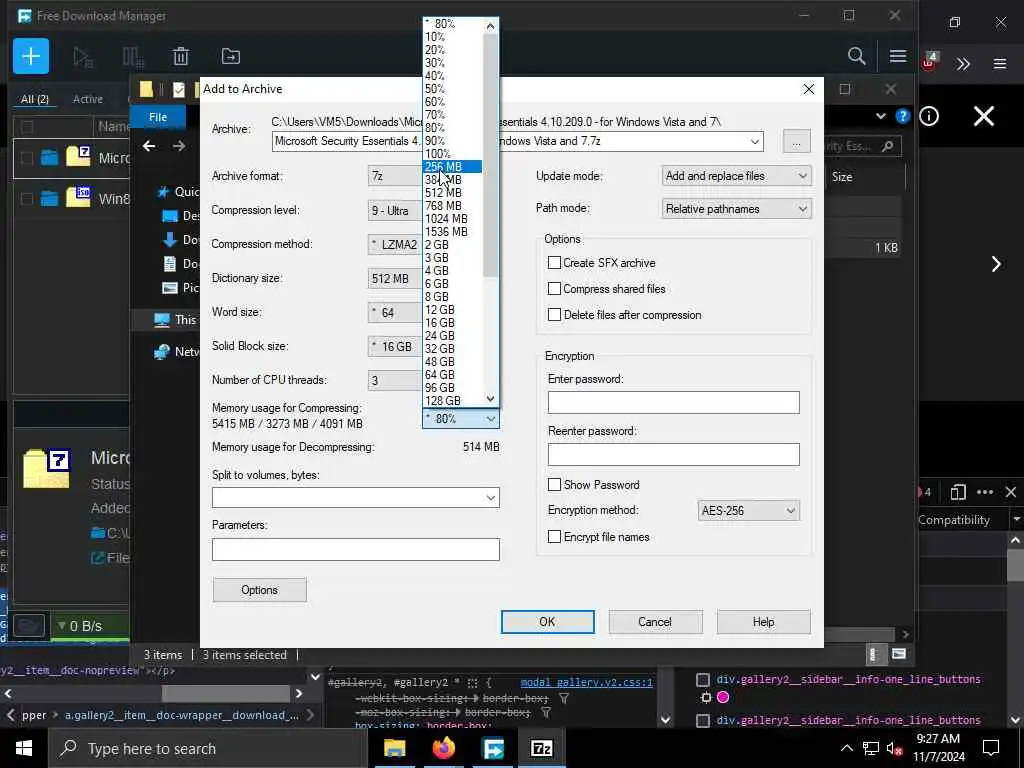Open the notification center icon
The image size is (1024, 768).
point(991,748)
